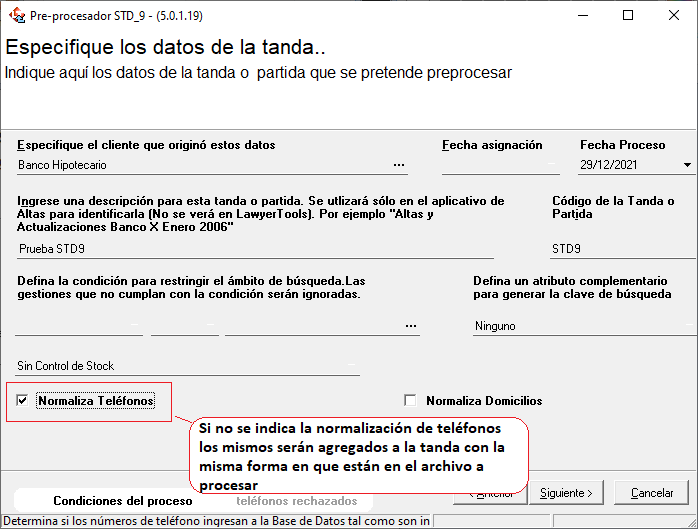The image size is (698, 529).
Task: Close the Pre-procesador STD_9 window
Action: 674,15
